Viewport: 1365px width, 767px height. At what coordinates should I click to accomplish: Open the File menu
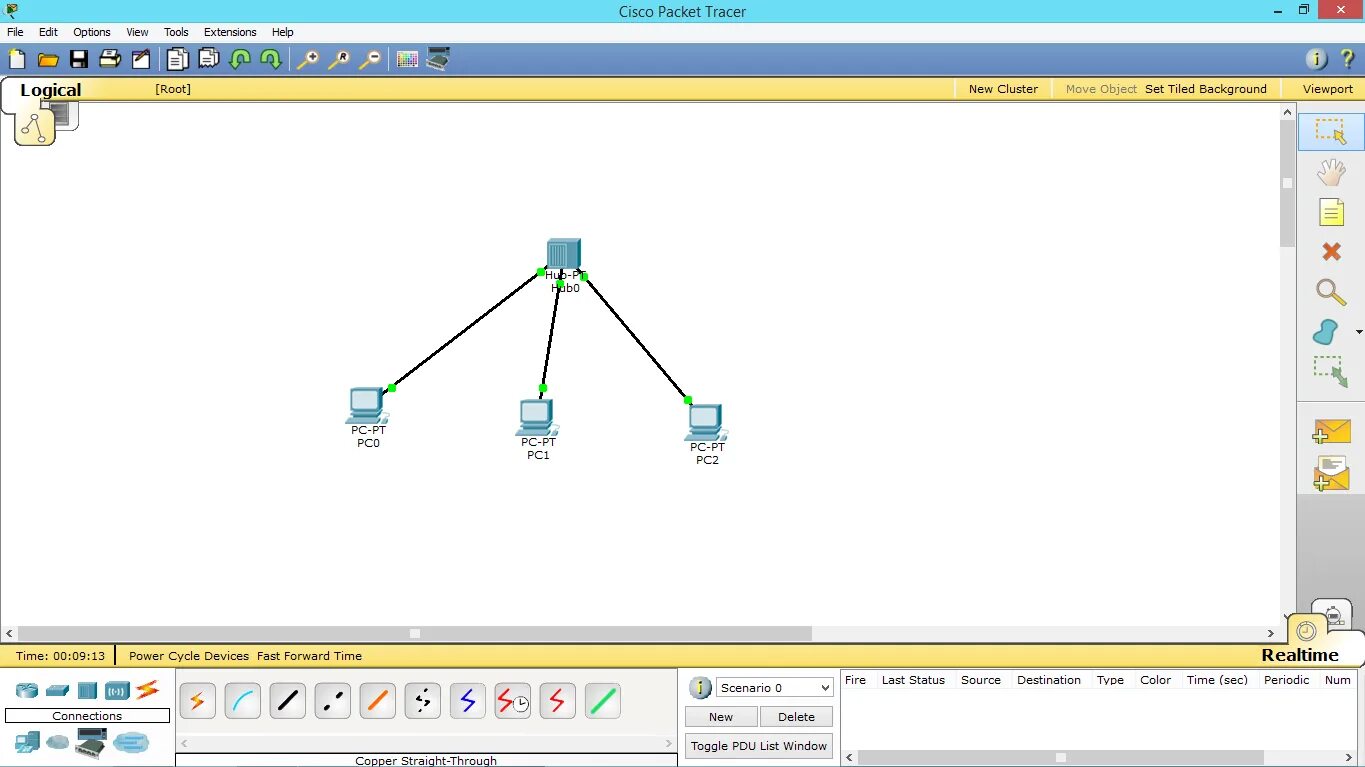point(15,32)
